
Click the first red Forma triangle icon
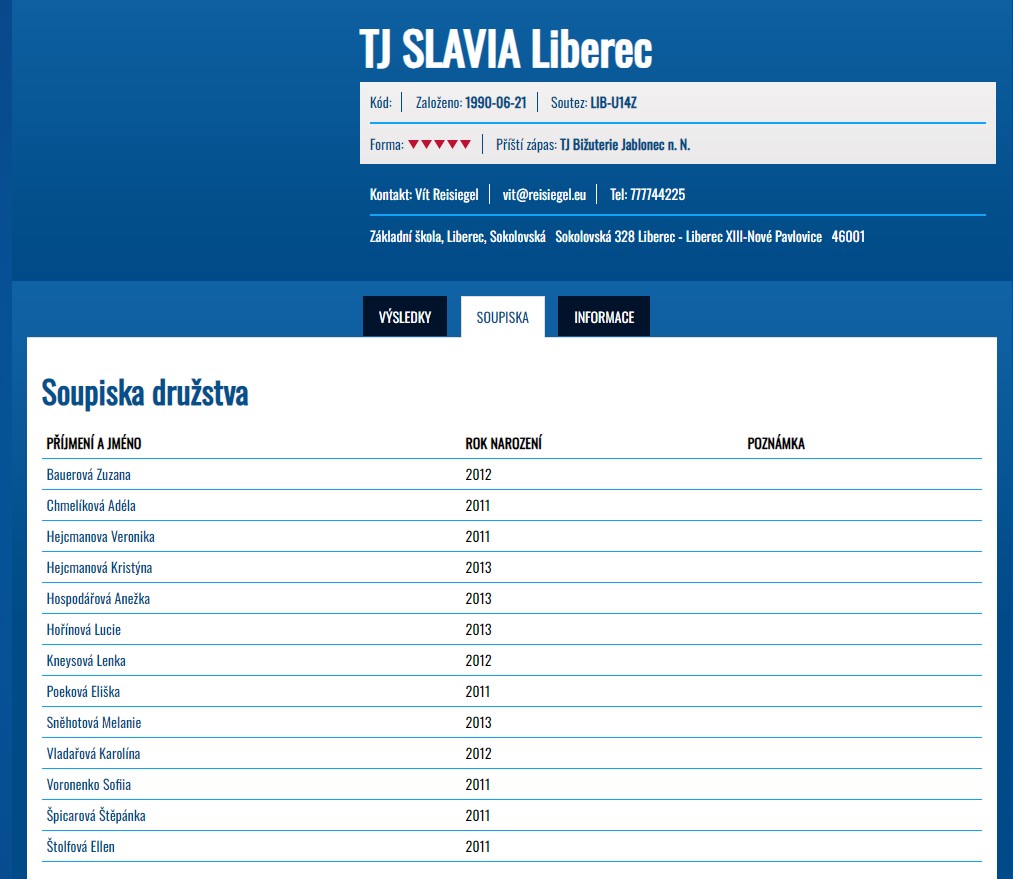pos(413,144)
